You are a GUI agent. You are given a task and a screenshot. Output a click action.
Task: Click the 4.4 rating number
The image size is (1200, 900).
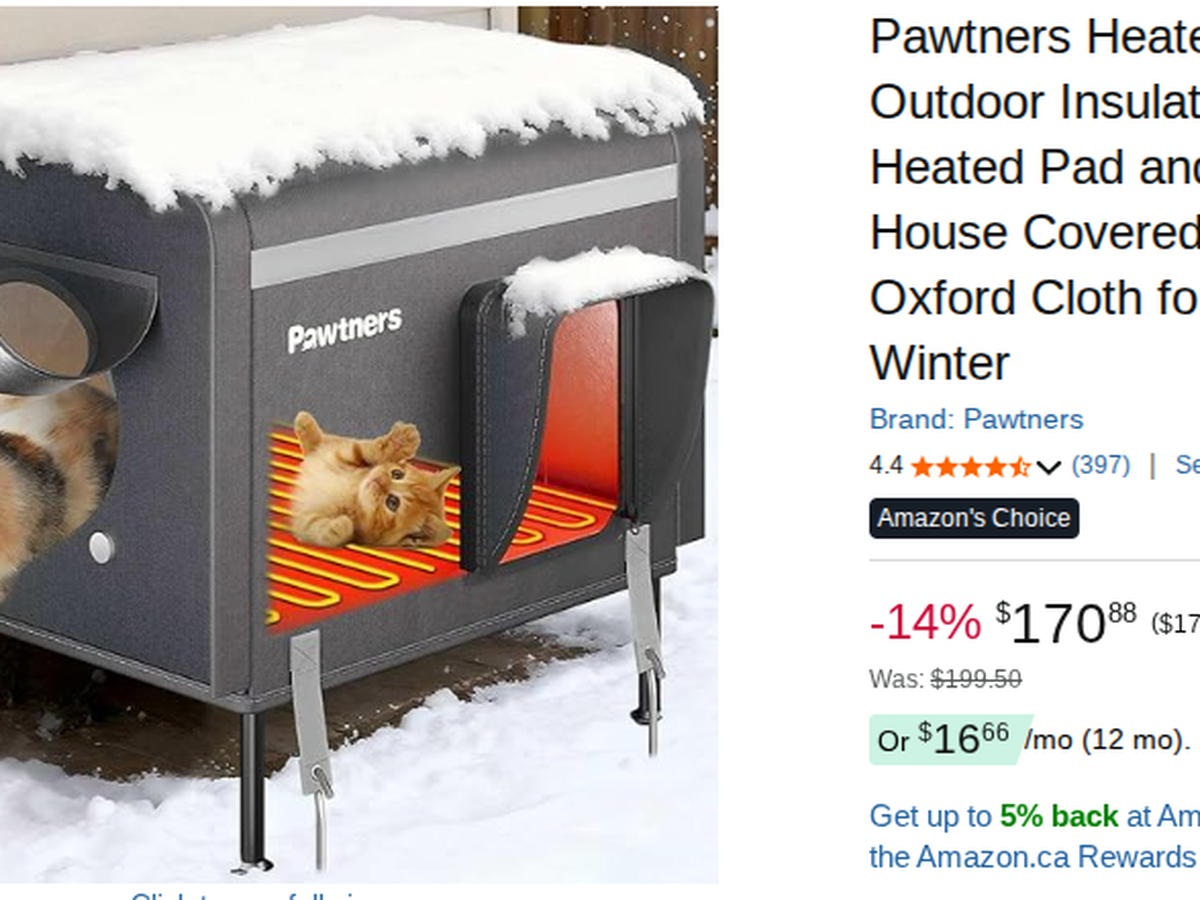pyautogui.click(x=886, y=465)
